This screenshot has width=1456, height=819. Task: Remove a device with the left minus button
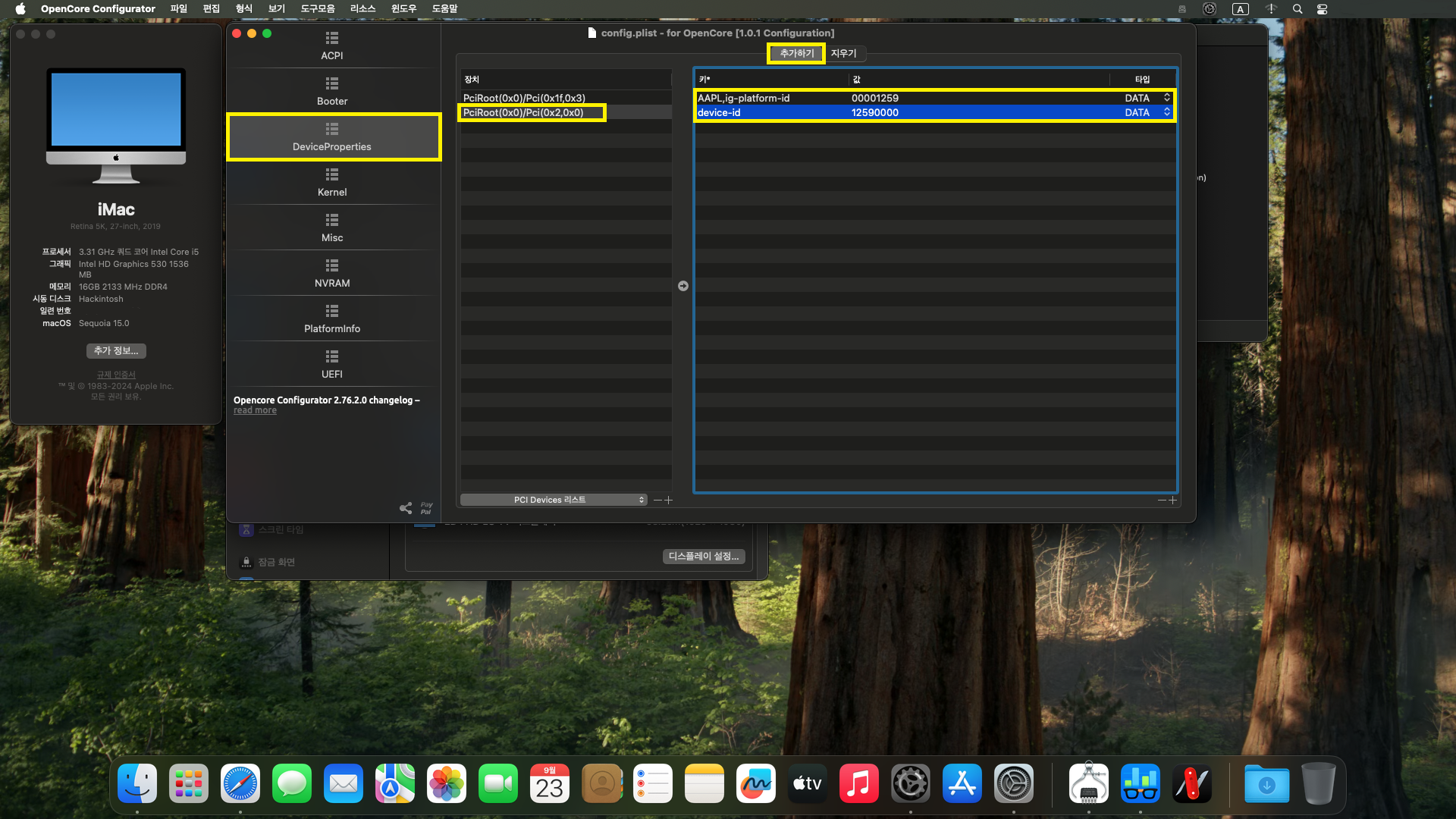[657, 500]
